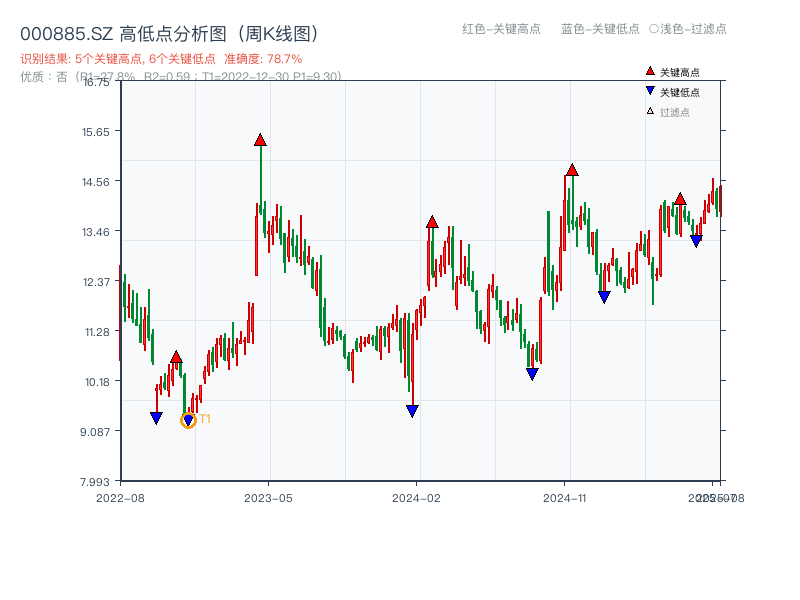Click the orange T1 circle marker
Image resolution: width=800 pixels, height=600 pixels.
186,419
